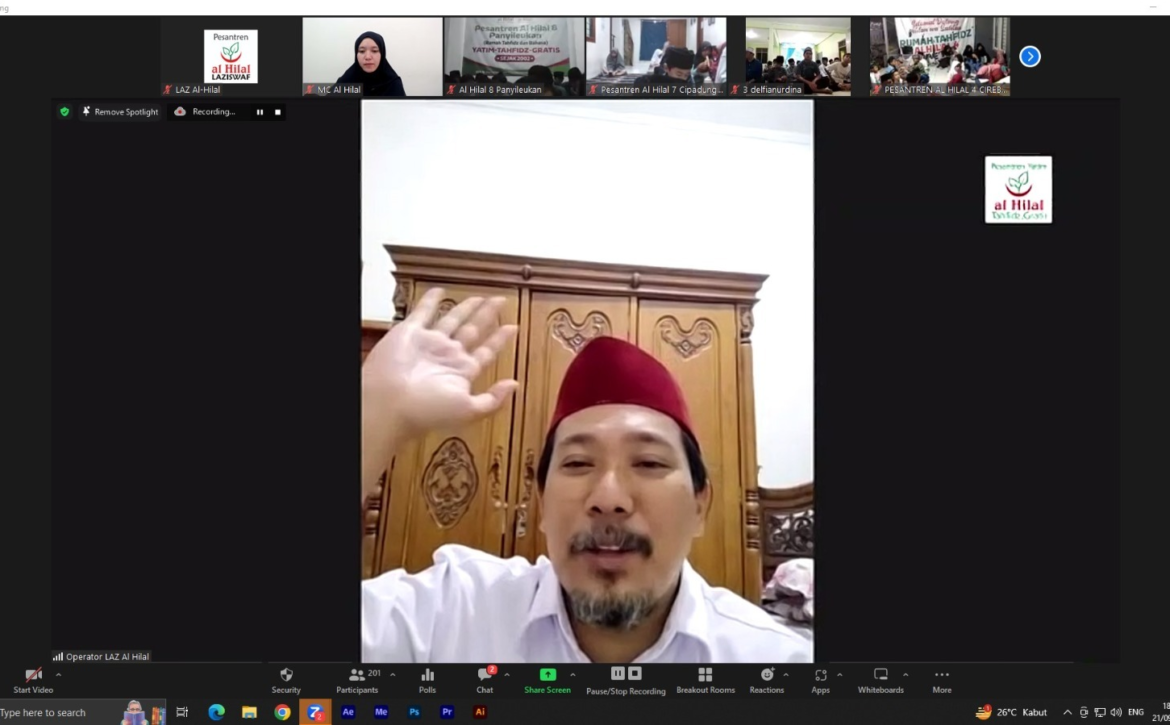Open the More menu in toolbar
This screenshot has height=725, width=1170.
[942, 680]
